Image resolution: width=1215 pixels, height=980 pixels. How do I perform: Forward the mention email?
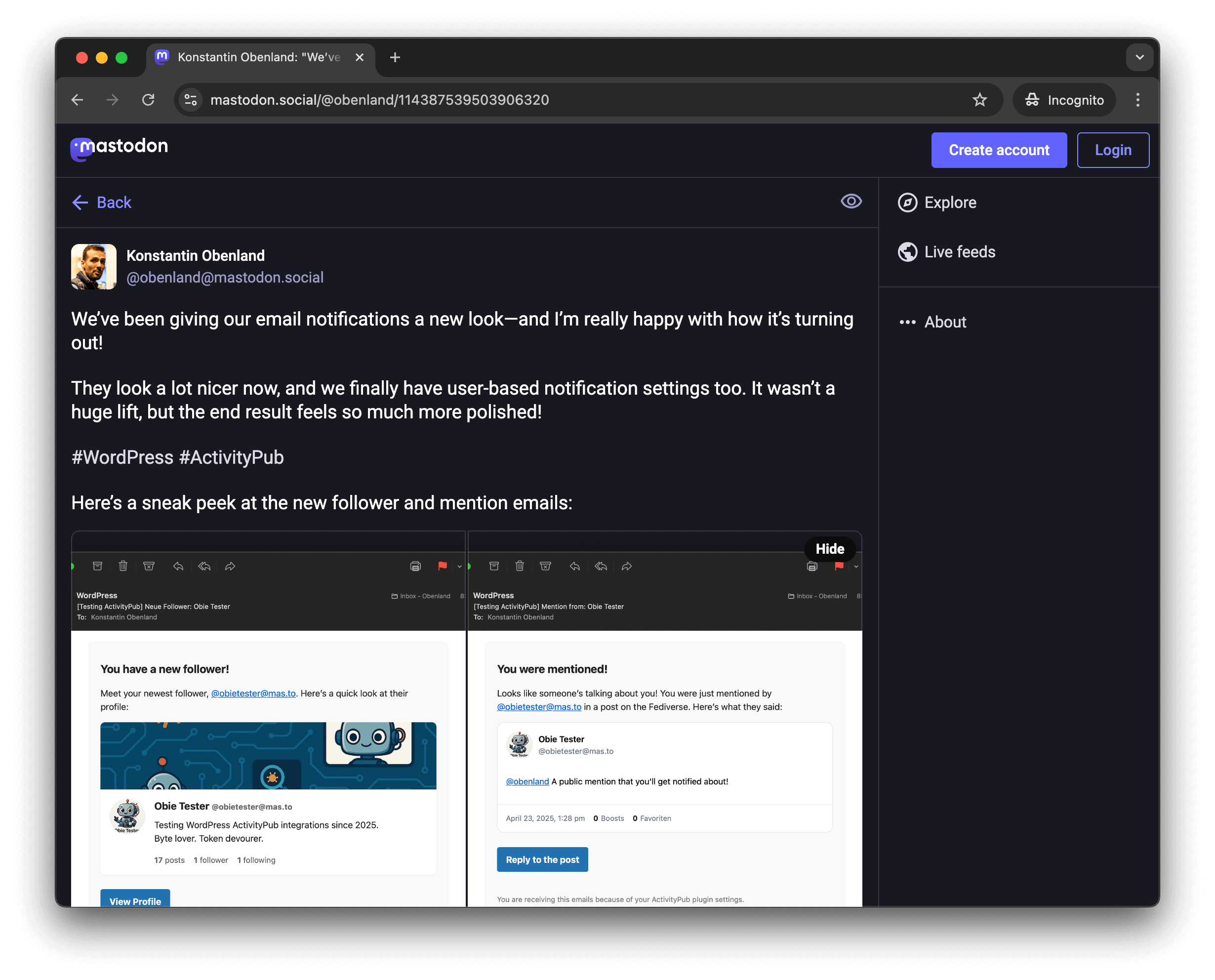627,566
